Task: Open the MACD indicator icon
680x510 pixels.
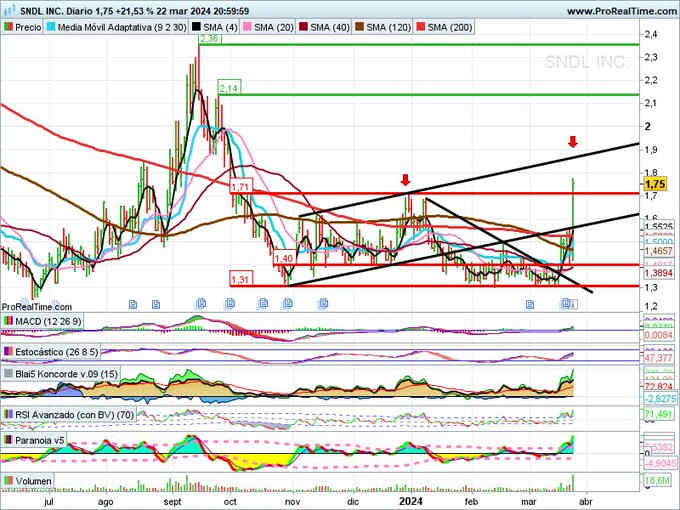Action: point(8,321)
